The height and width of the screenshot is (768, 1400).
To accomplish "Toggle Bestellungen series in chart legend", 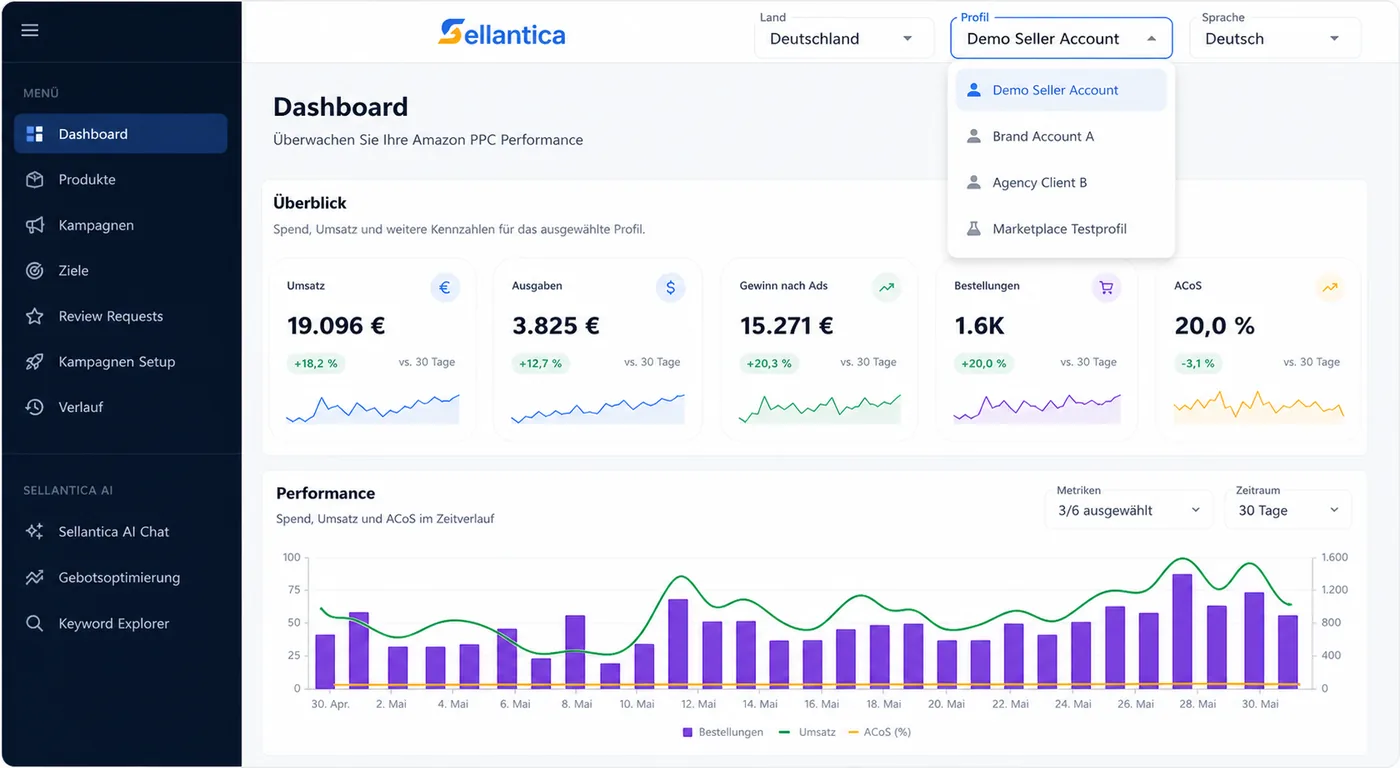I will (723, 732).
